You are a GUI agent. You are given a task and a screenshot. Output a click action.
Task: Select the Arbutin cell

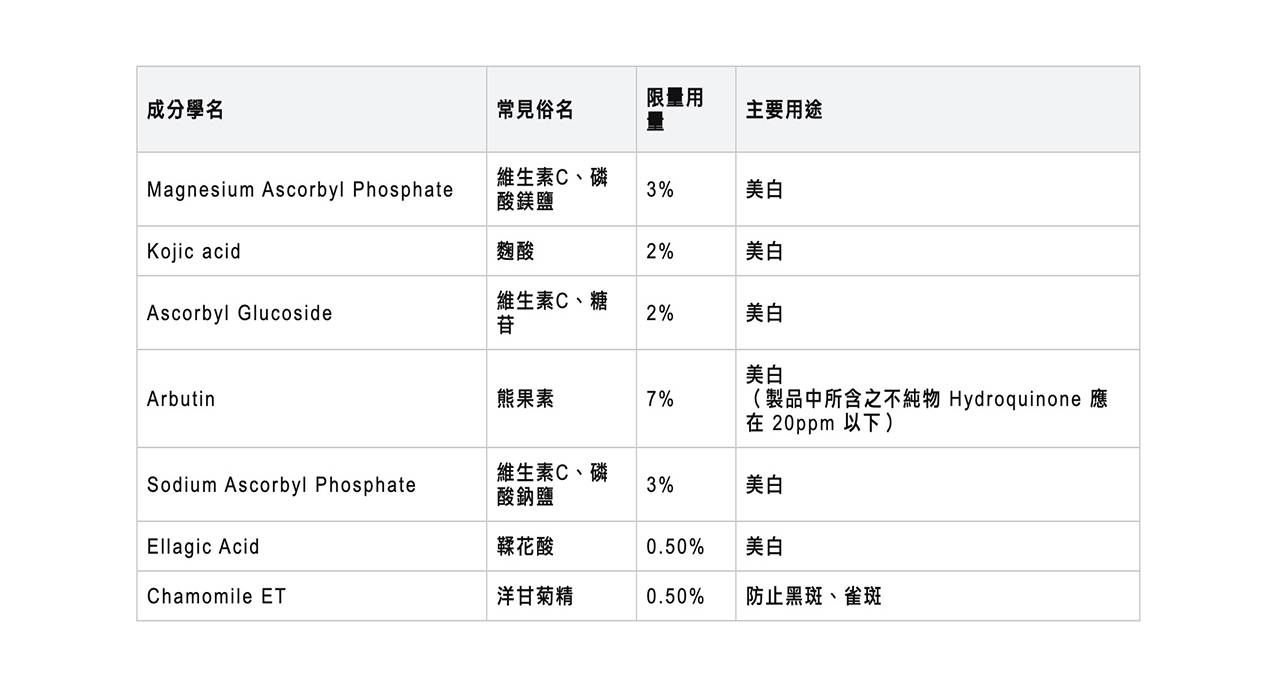[181, 399]
